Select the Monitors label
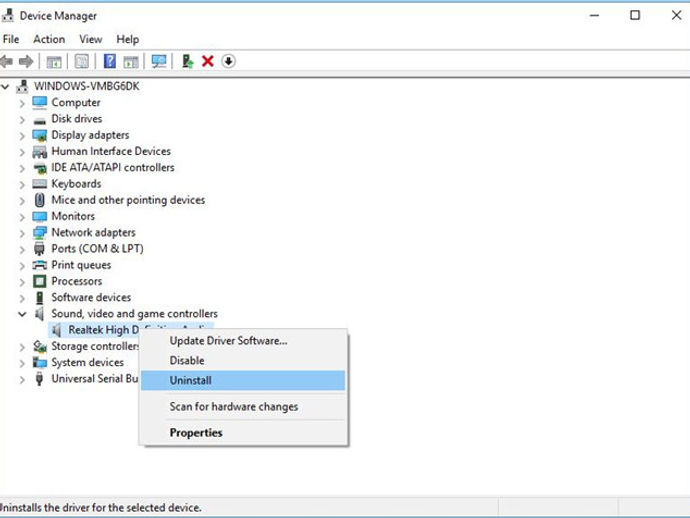The height and width of the screenshot is (518, 690). (73, 216)
